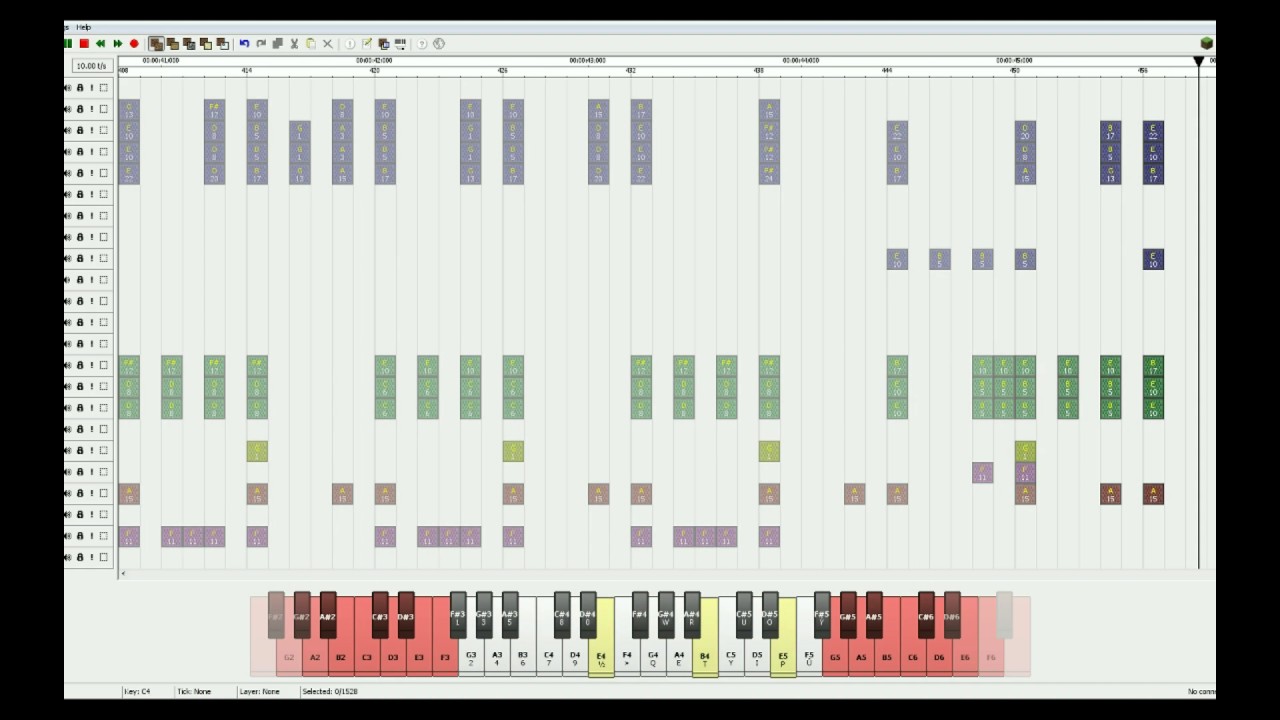Select all notes in the third layer
This screenshot has width=1280, height=720.
[104, 130]
